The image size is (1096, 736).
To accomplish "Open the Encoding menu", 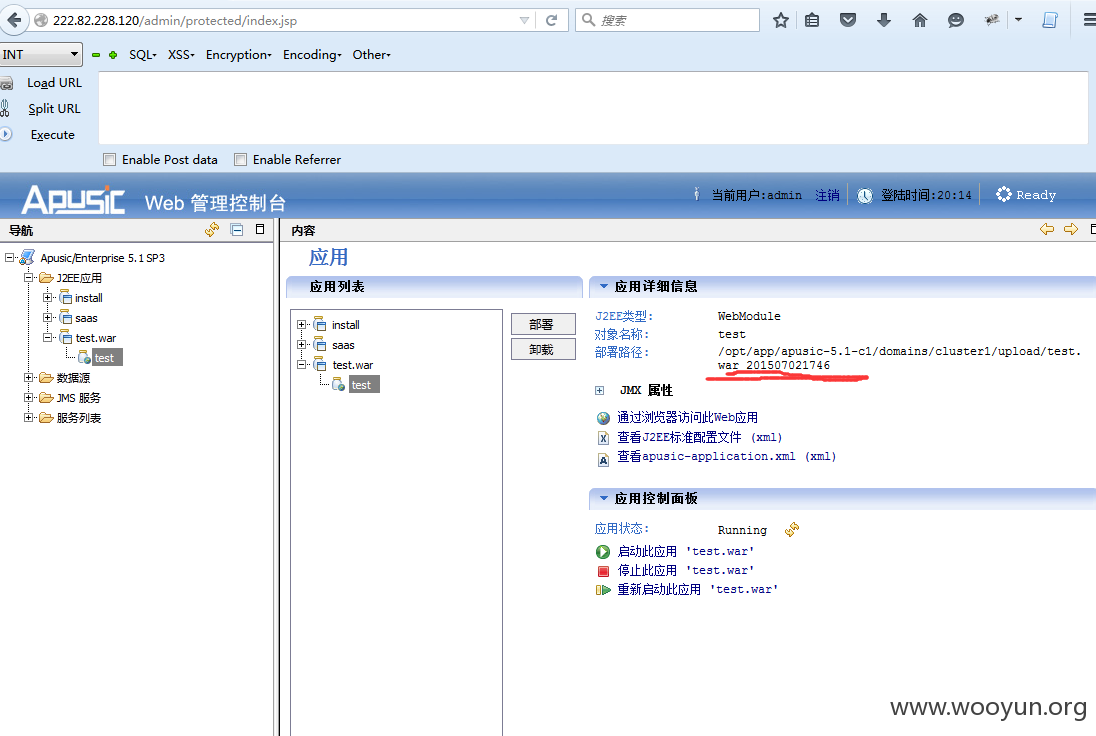I will 312,55.
